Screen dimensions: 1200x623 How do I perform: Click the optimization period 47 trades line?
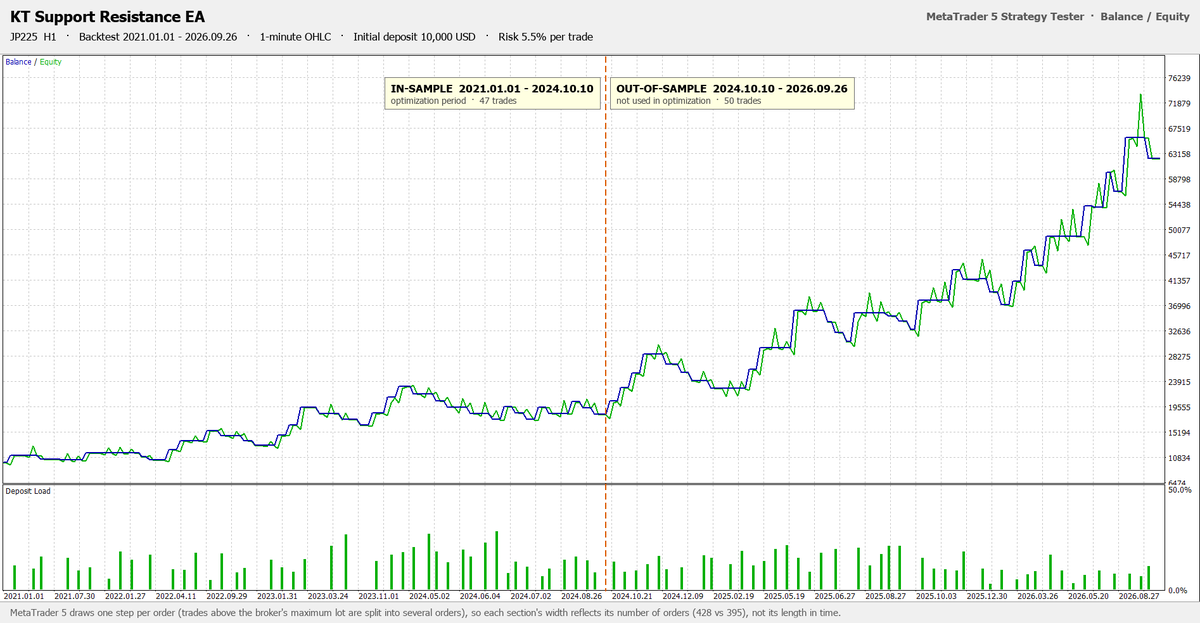coord(454,101)
